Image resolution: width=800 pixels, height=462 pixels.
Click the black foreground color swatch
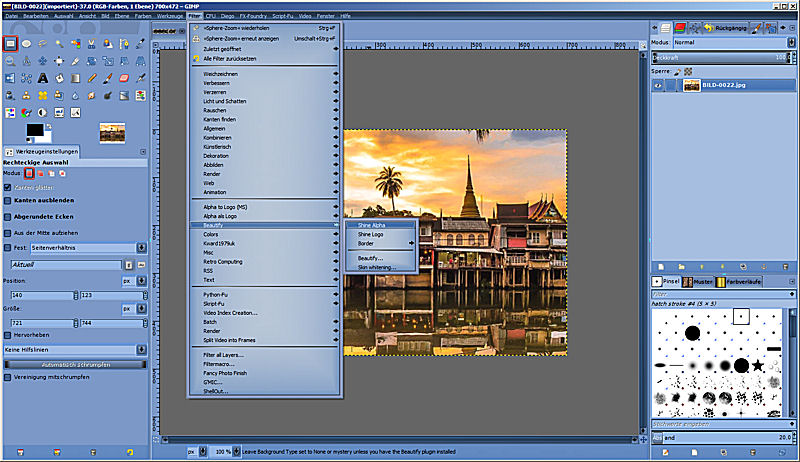35,130
